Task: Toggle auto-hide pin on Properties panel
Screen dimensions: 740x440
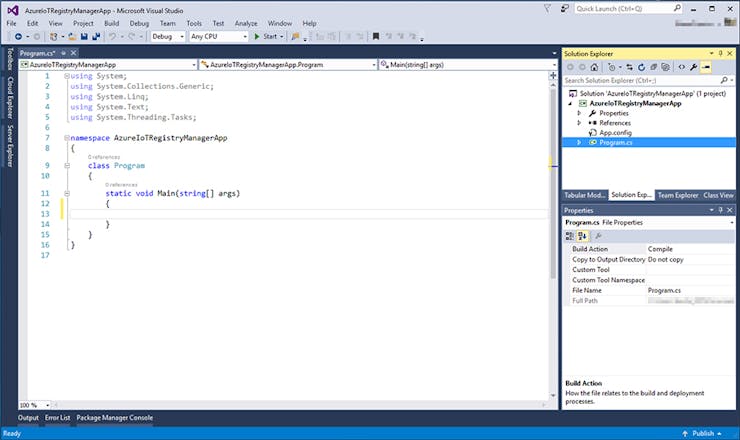Action: [x=721, y=210]
